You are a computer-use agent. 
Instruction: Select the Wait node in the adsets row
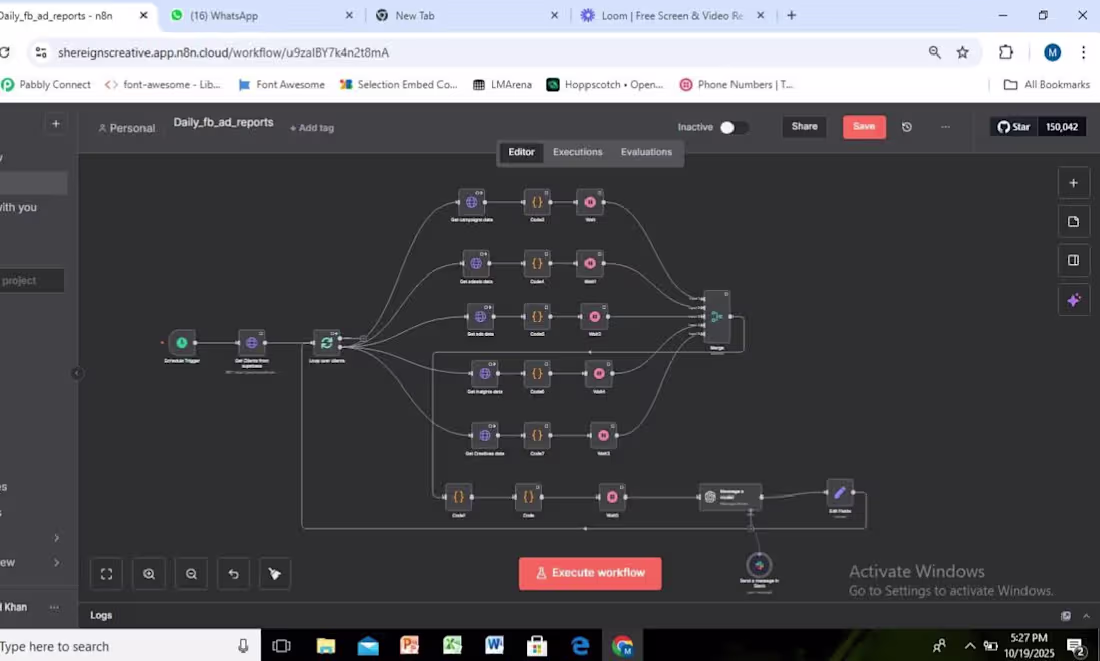point(590,263)
